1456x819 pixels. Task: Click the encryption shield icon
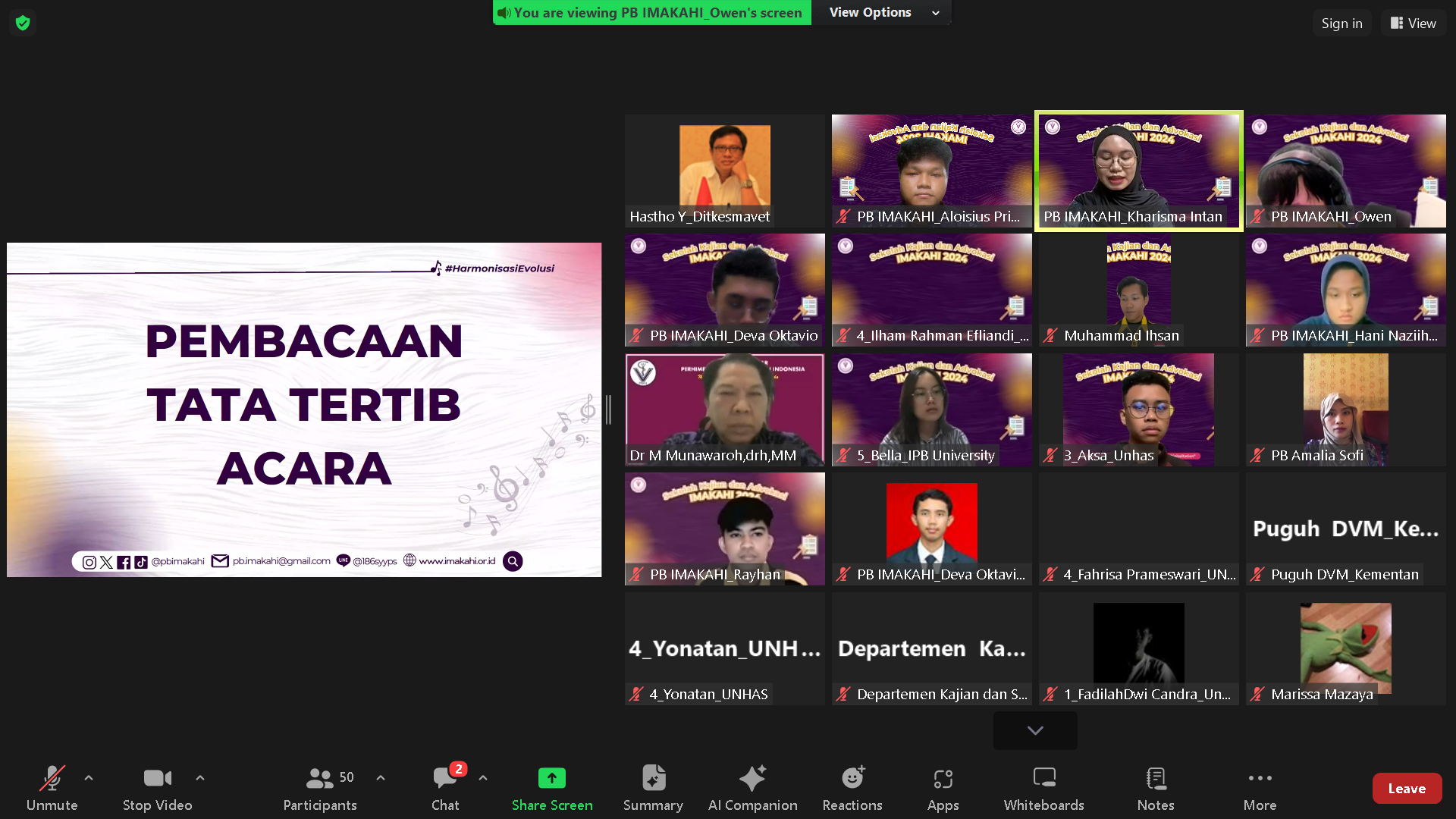(23, 23)
